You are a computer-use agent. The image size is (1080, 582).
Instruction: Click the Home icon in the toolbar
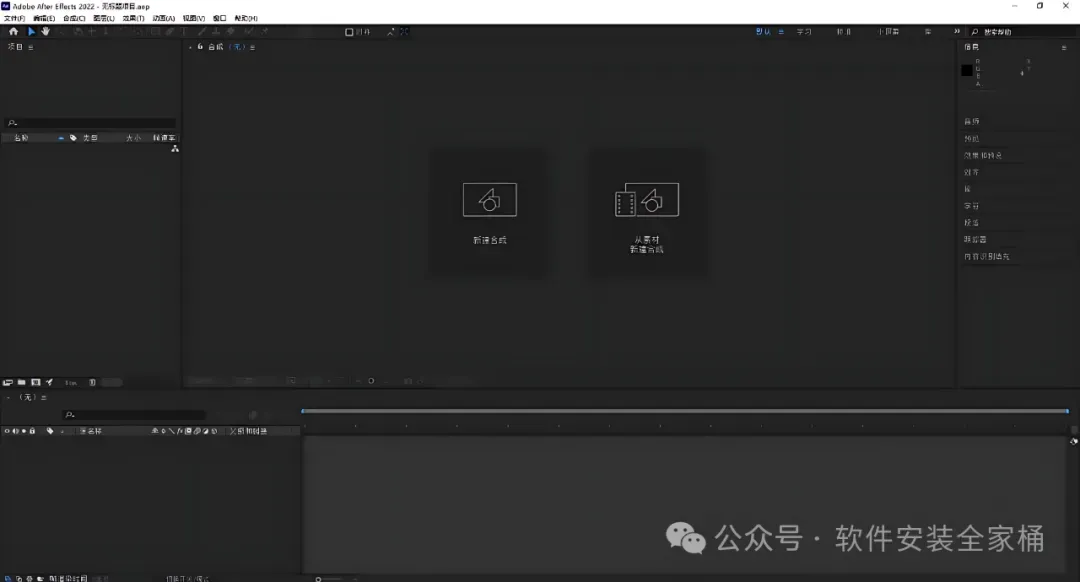coord(13,32)
